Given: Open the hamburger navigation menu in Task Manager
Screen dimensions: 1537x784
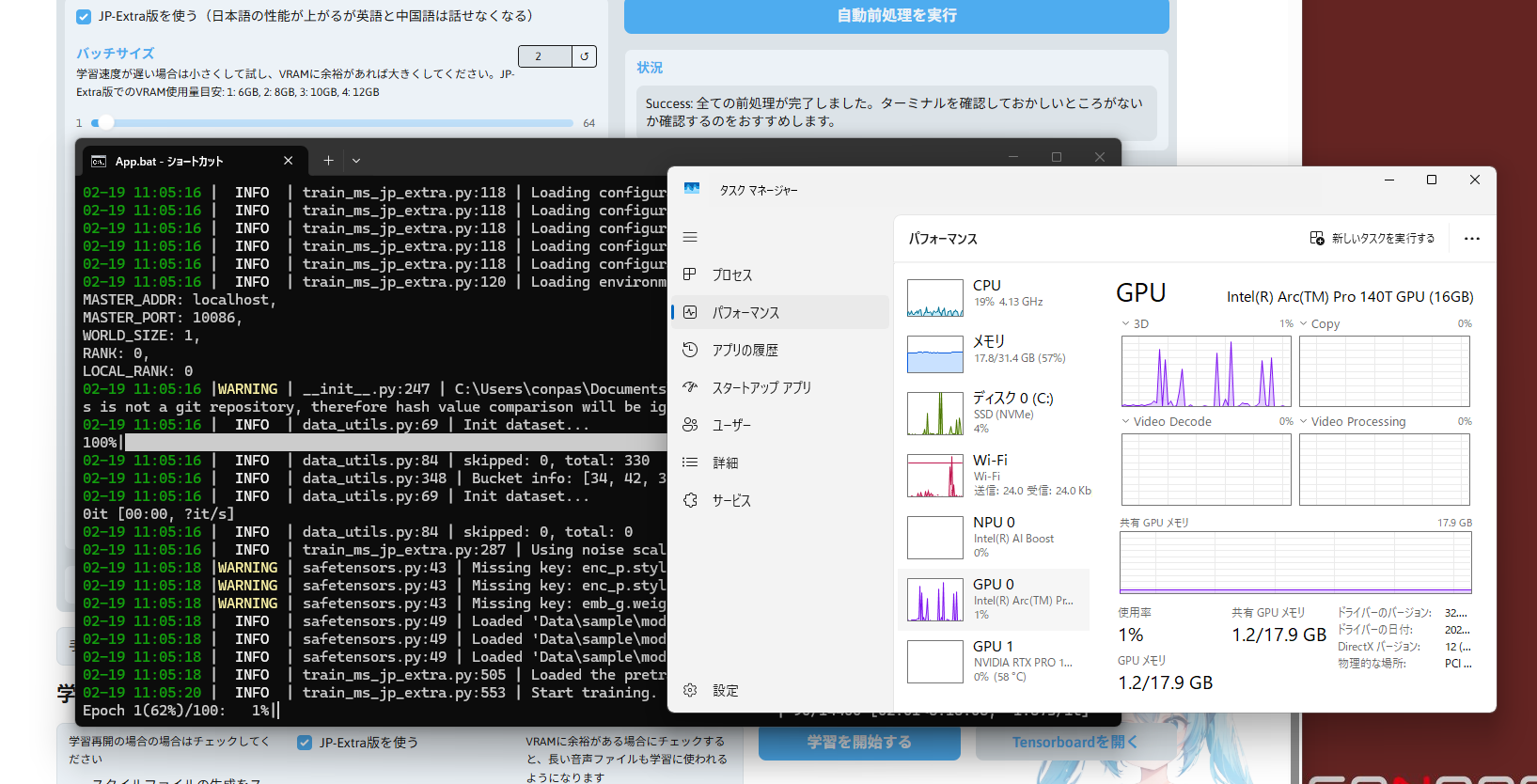Looking at the screenshot, I should pos(690,238).
